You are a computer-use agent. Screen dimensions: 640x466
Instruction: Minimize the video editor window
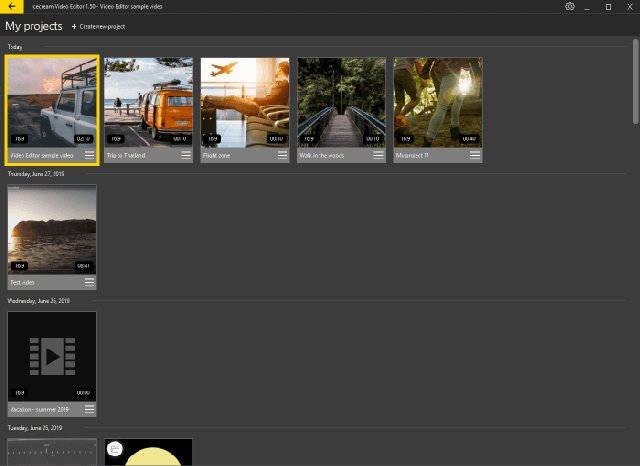(587, 7)
